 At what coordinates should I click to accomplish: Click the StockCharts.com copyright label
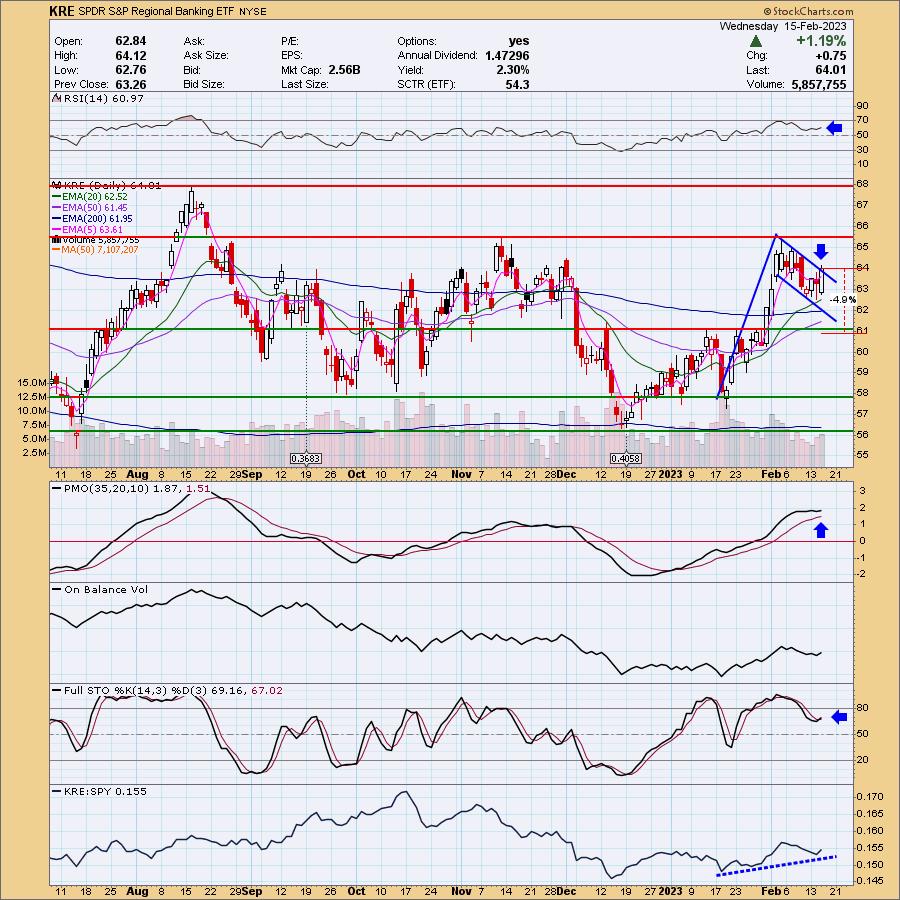tap(808, 11)
